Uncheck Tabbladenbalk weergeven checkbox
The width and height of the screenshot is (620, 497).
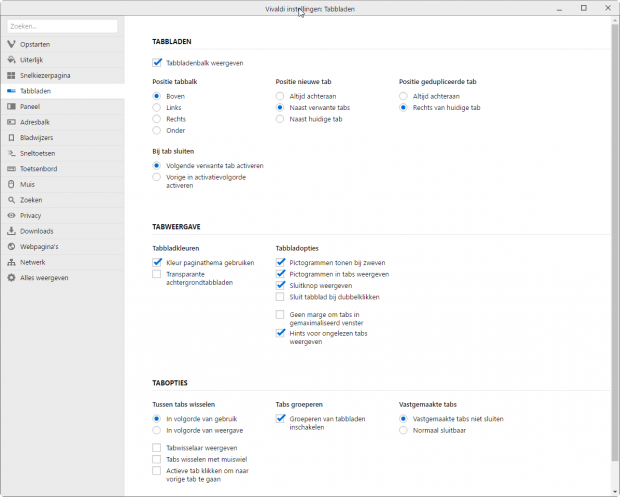[x=157, y=62]
